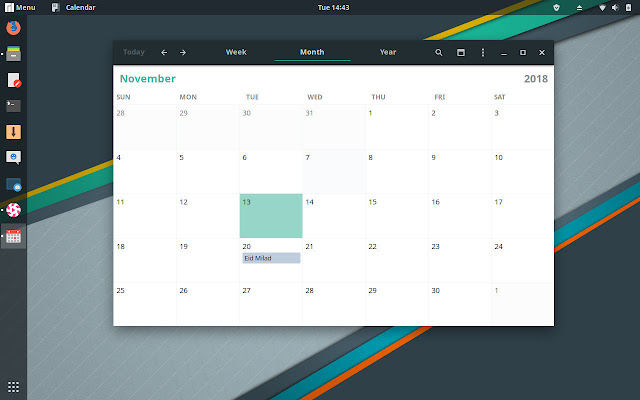Show the applications grid in dock
The width and height of the screenshot is (640, 400).
pyautogui.click(x=13, y=387)
